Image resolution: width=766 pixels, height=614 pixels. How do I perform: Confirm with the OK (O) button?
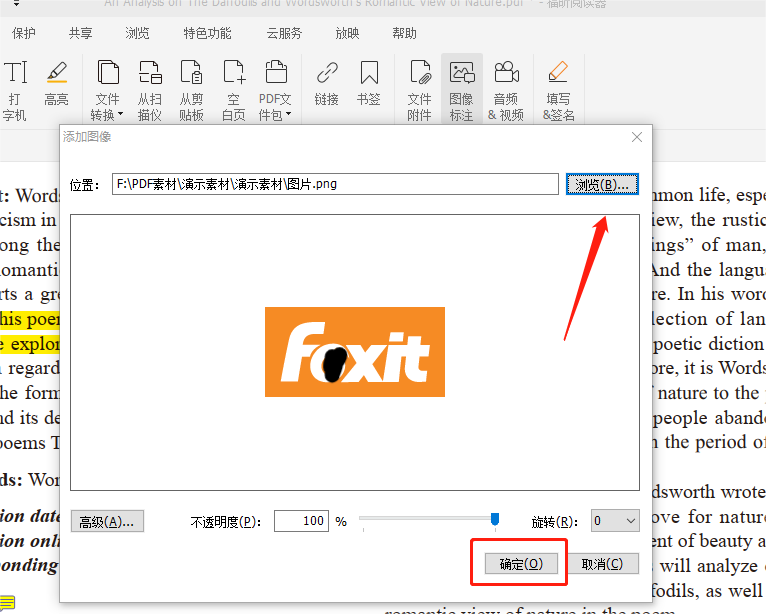pos(521,564)
